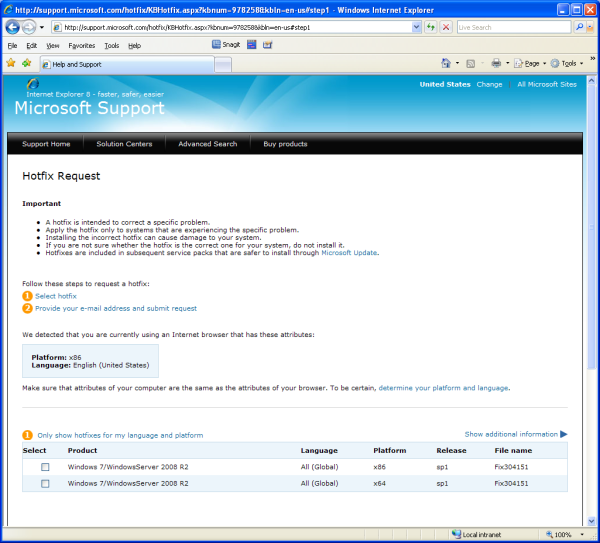Click the green Refresh arrows icon

(x=431, y=27)
